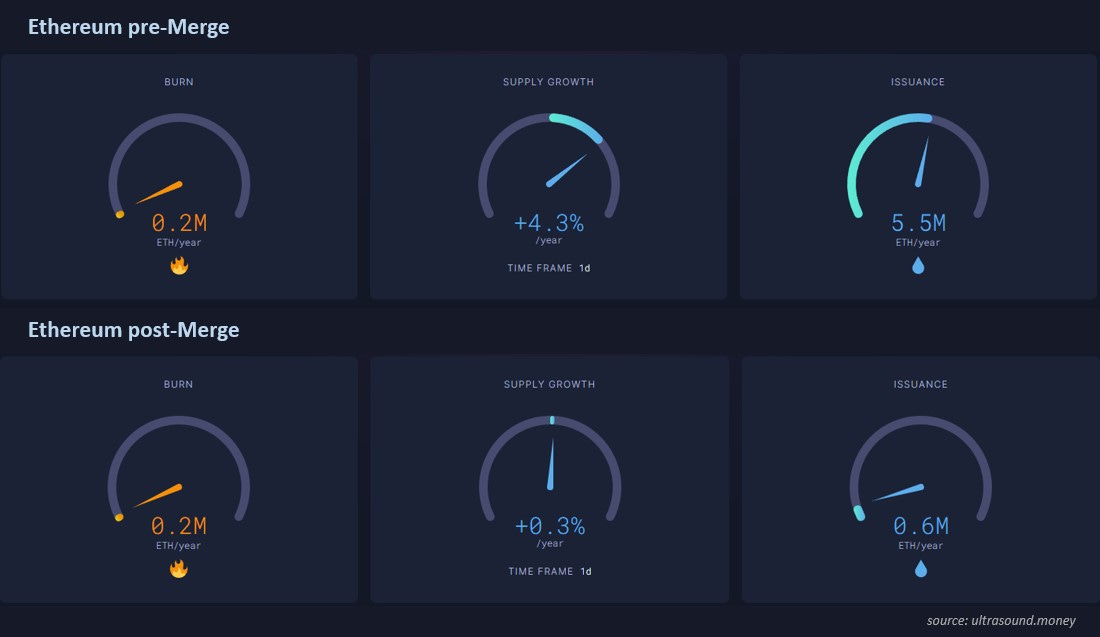Click the SUPPLY GROWTH label in post-Merge row

[549, 384]
